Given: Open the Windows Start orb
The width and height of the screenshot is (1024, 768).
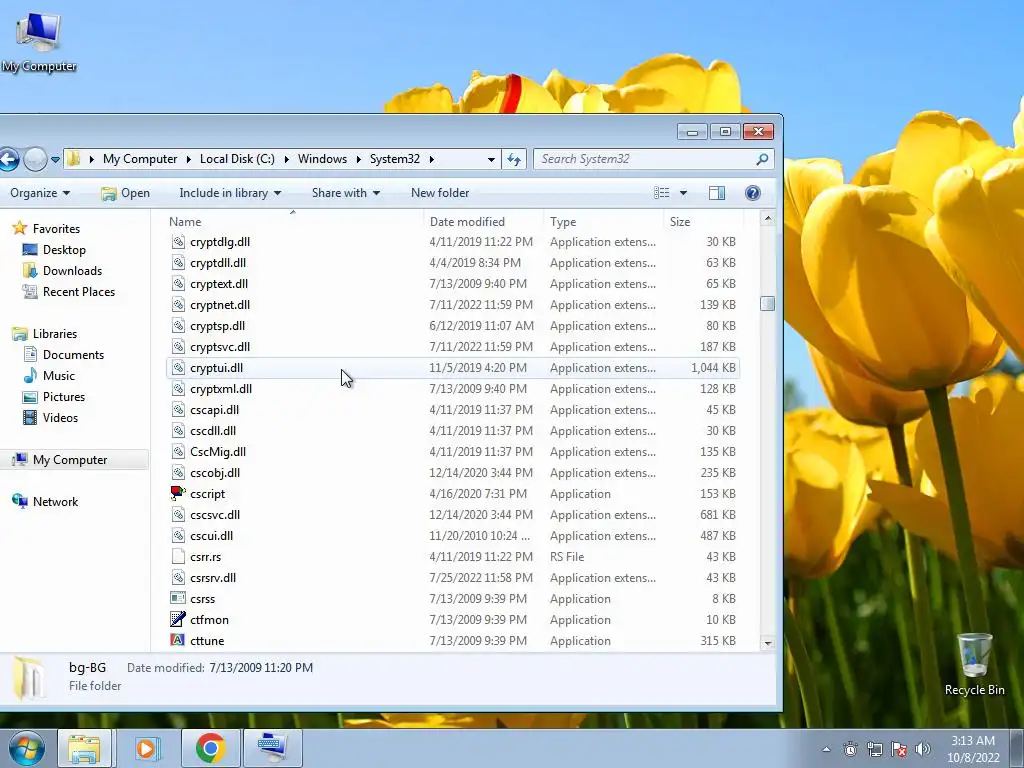Looking at the screenshot, I should pyautogui.click(x=26, y=748).
